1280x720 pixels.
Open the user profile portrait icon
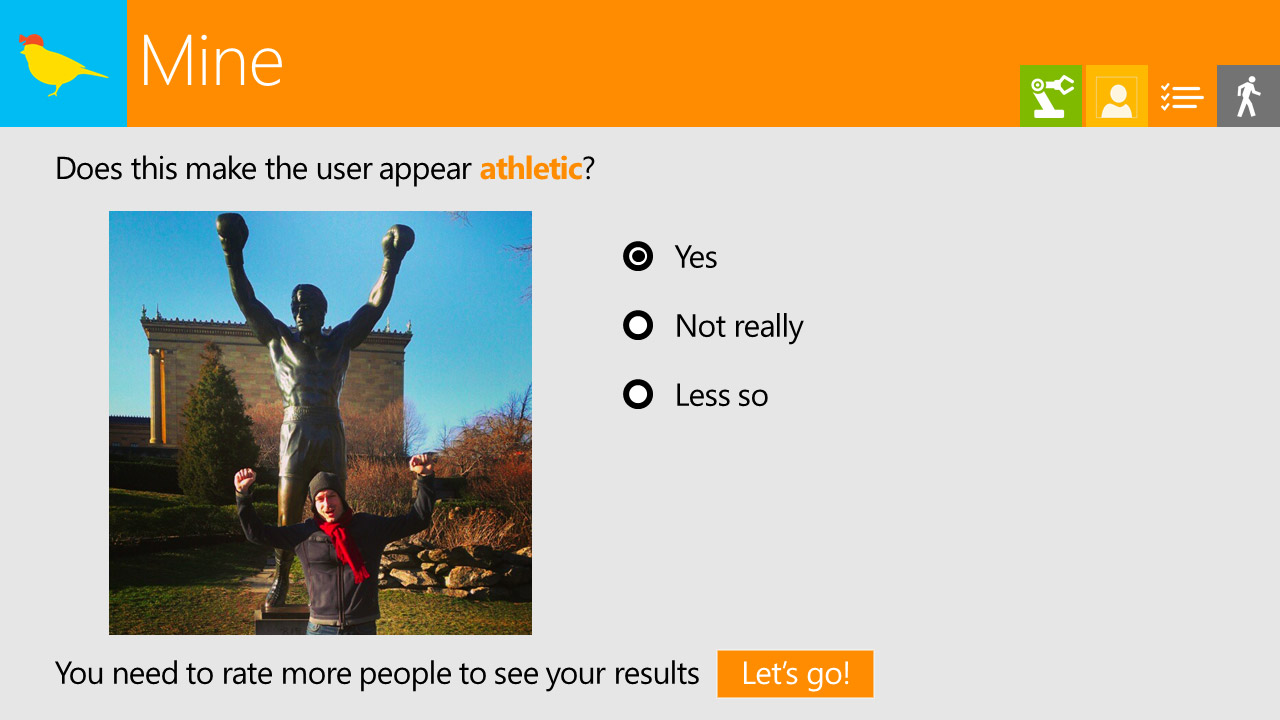pyautogui.click(x=1116, y=96)
